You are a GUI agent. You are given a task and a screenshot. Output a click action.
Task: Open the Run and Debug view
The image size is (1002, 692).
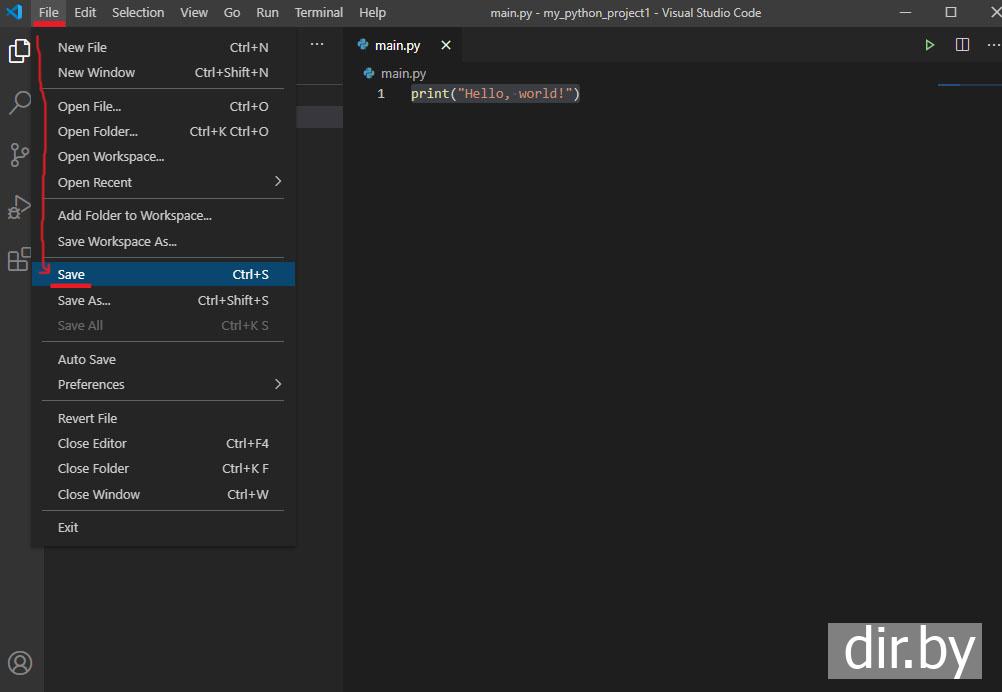click(x=19, y=207)
